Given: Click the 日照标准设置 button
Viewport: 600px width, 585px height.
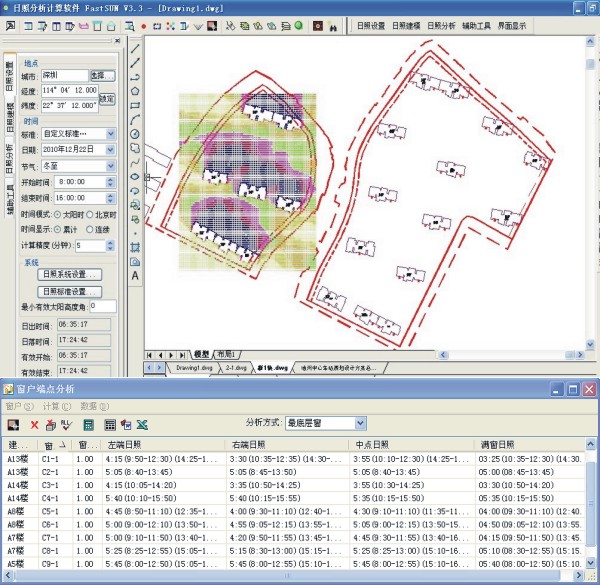Looking at the screenshot, I should 70,291.
